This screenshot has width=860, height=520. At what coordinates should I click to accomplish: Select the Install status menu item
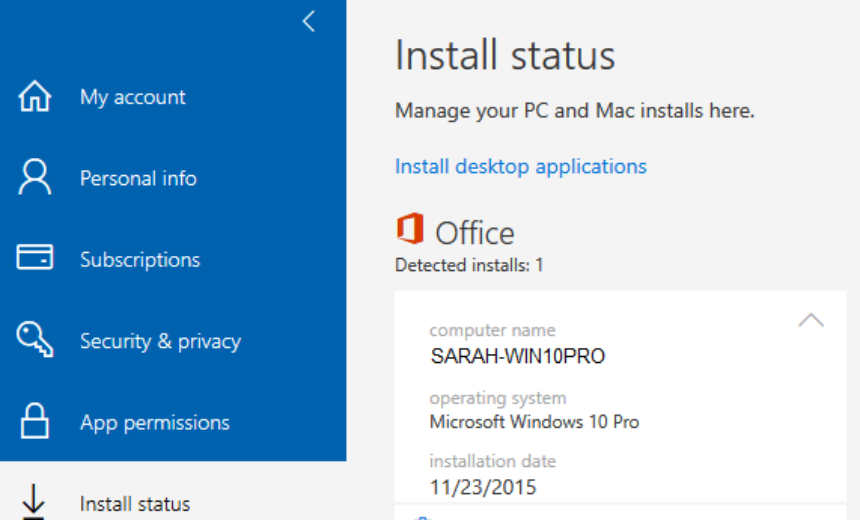[x=135, y=504]
